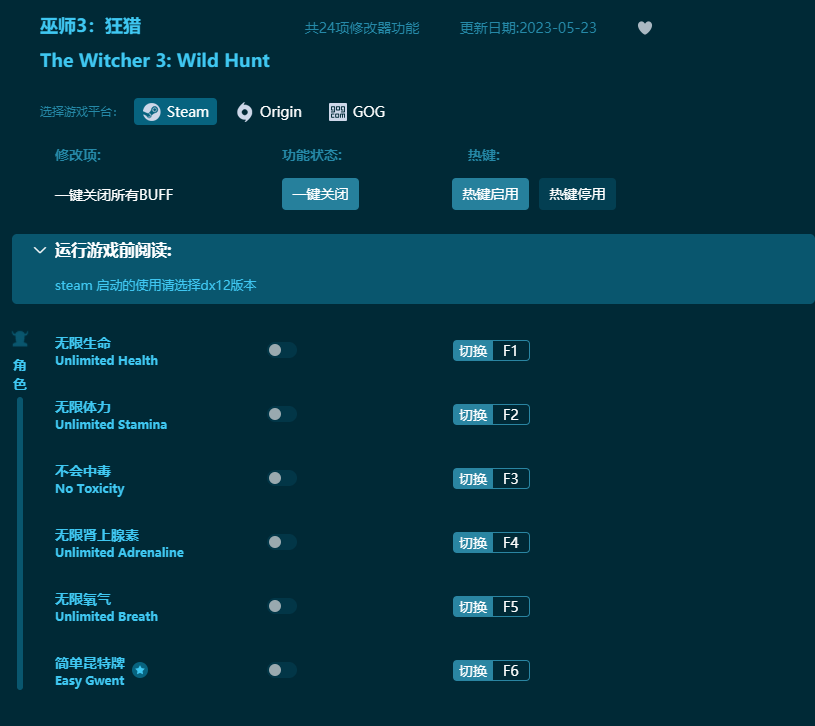
Task: Enable the Unlimited Health toggle
Action: point(281,350)
